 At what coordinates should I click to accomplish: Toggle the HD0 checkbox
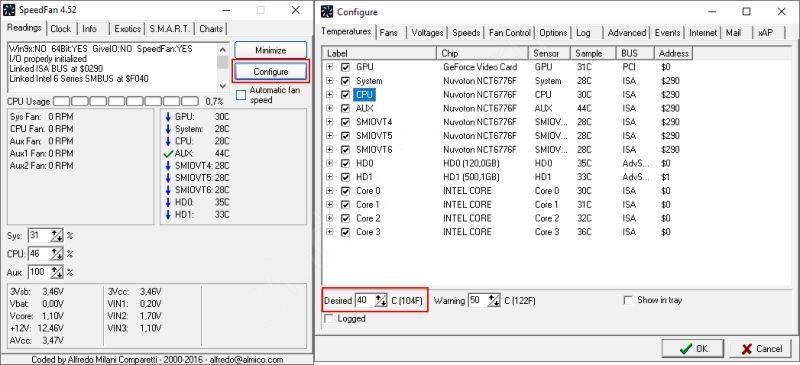tap(345, 163)
